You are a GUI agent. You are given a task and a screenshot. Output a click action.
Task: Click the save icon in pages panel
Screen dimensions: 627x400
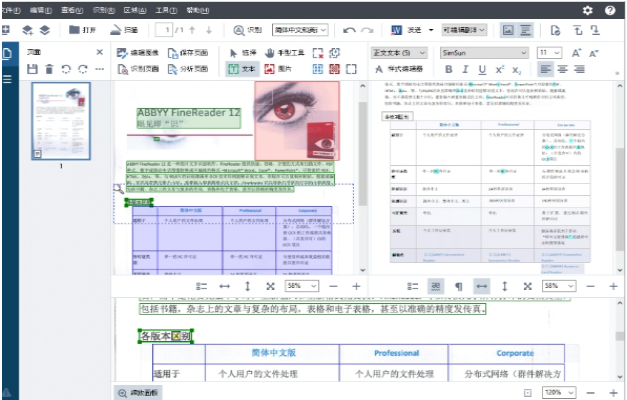click(x=32, y=69)
